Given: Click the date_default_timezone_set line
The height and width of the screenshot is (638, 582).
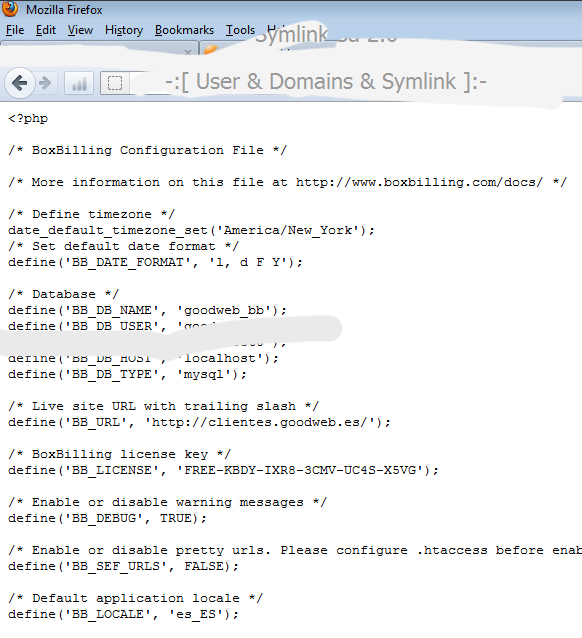Looking at the screenshot, I should [x=191, y=230].
